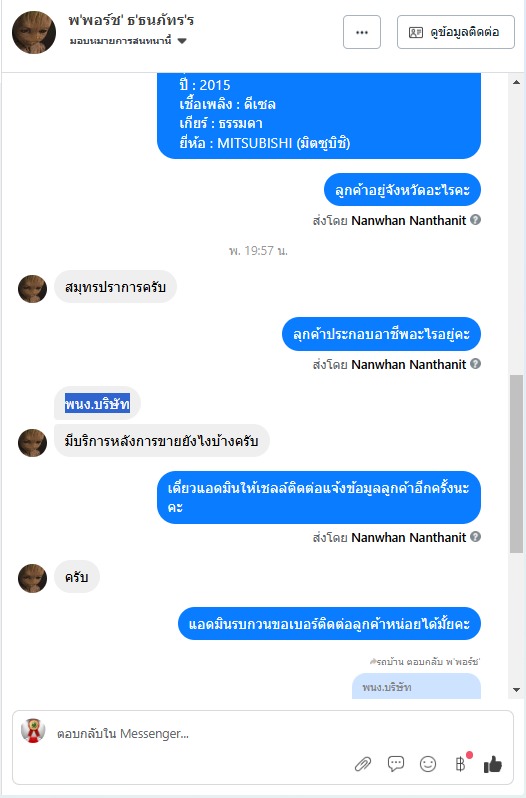Click the help icon beside first Nanwhan Nanthanit
The width and height of the screenshot is (526, 798).
tap(476, 220)
